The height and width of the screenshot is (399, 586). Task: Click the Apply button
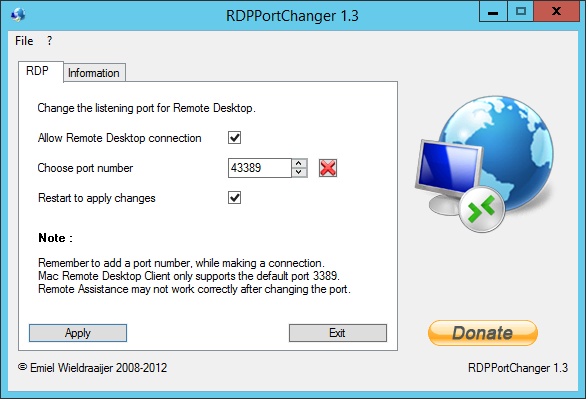[x=78, y=333]
